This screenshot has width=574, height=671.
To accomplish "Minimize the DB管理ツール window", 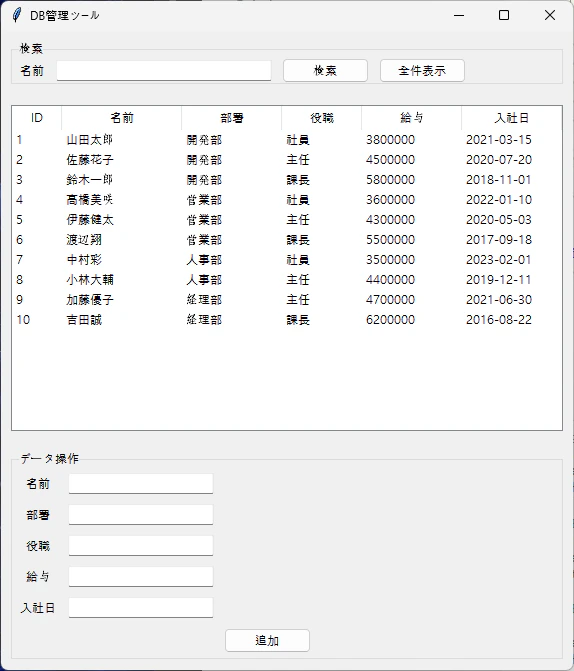I will (x=459, y=15).
